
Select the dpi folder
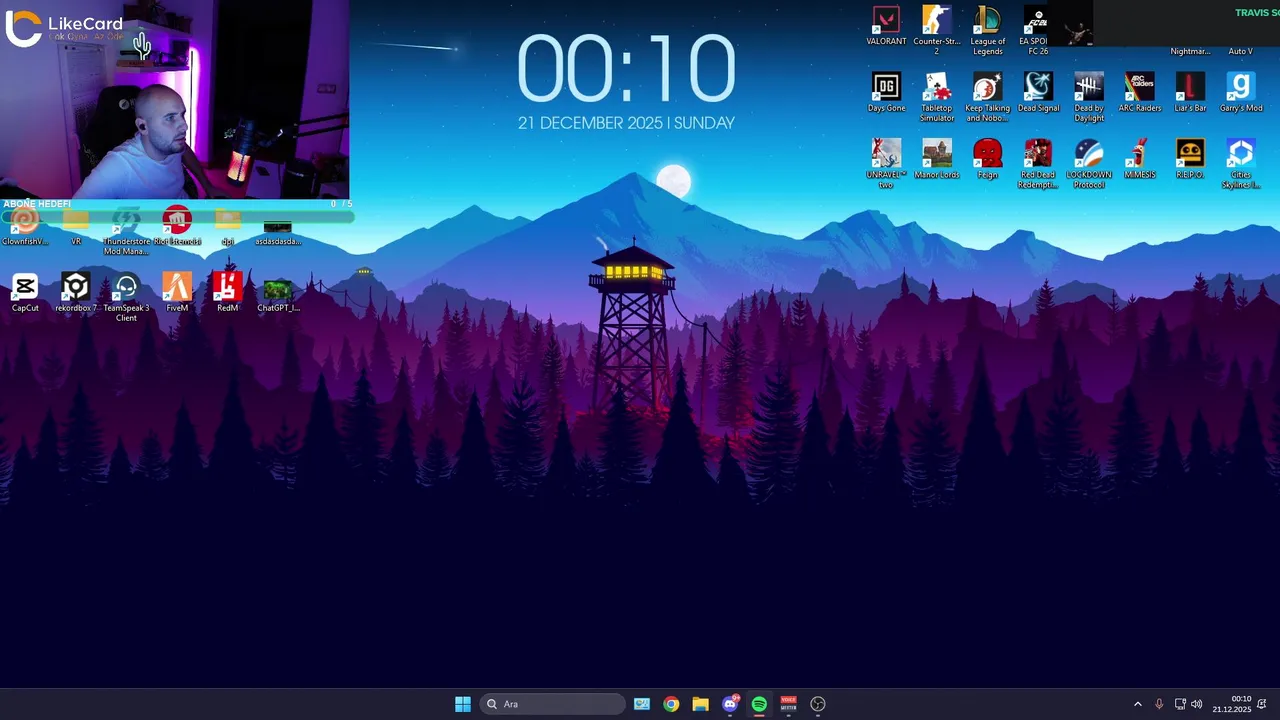coord(228,227)
